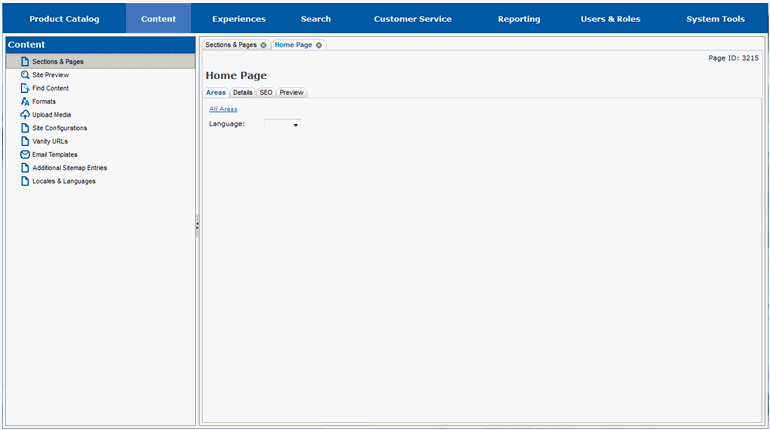
Task: Collapse the Content sidebar using splitter handle
Action: (197, 226)
